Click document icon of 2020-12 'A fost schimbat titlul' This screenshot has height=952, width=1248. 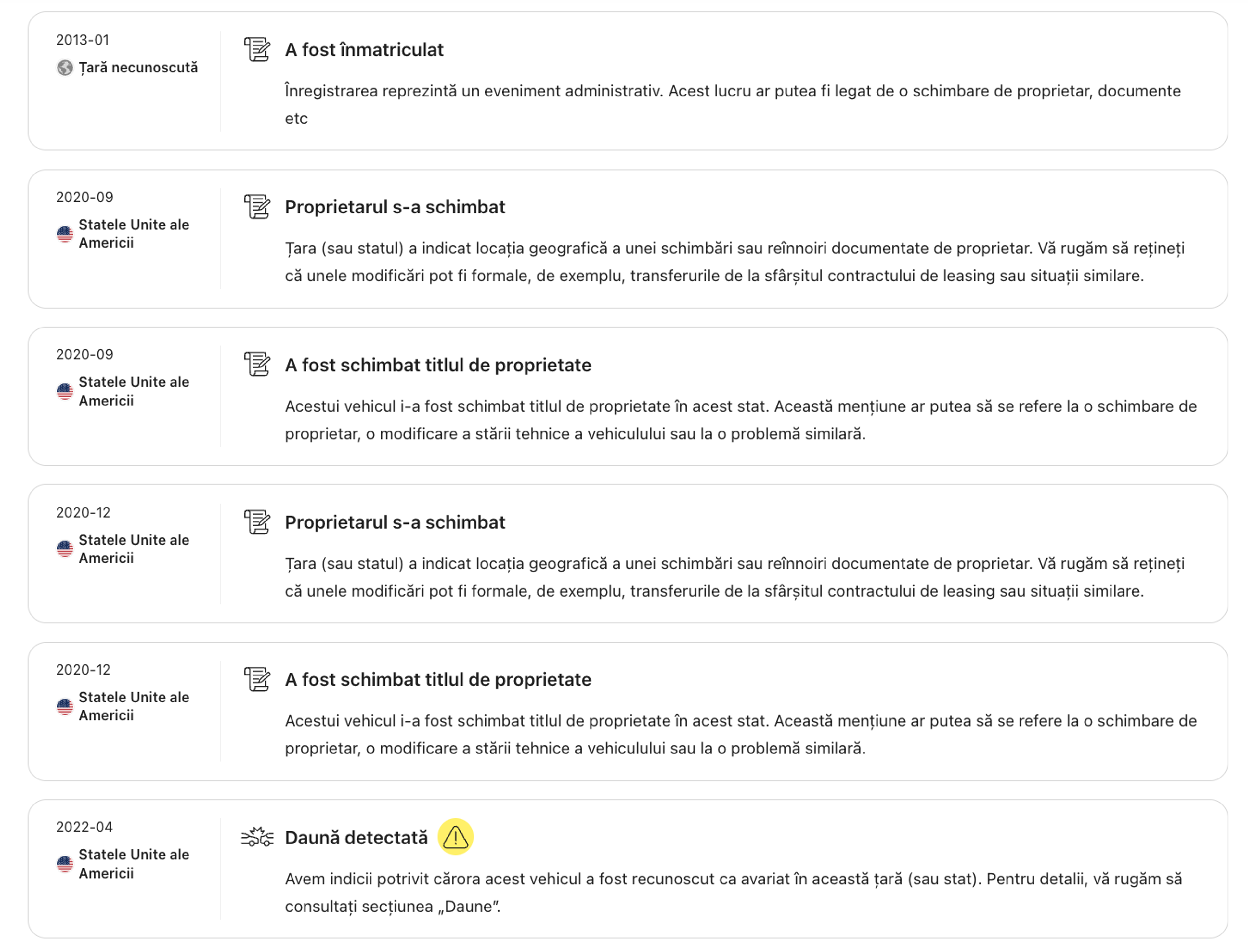tap(257, 679)
